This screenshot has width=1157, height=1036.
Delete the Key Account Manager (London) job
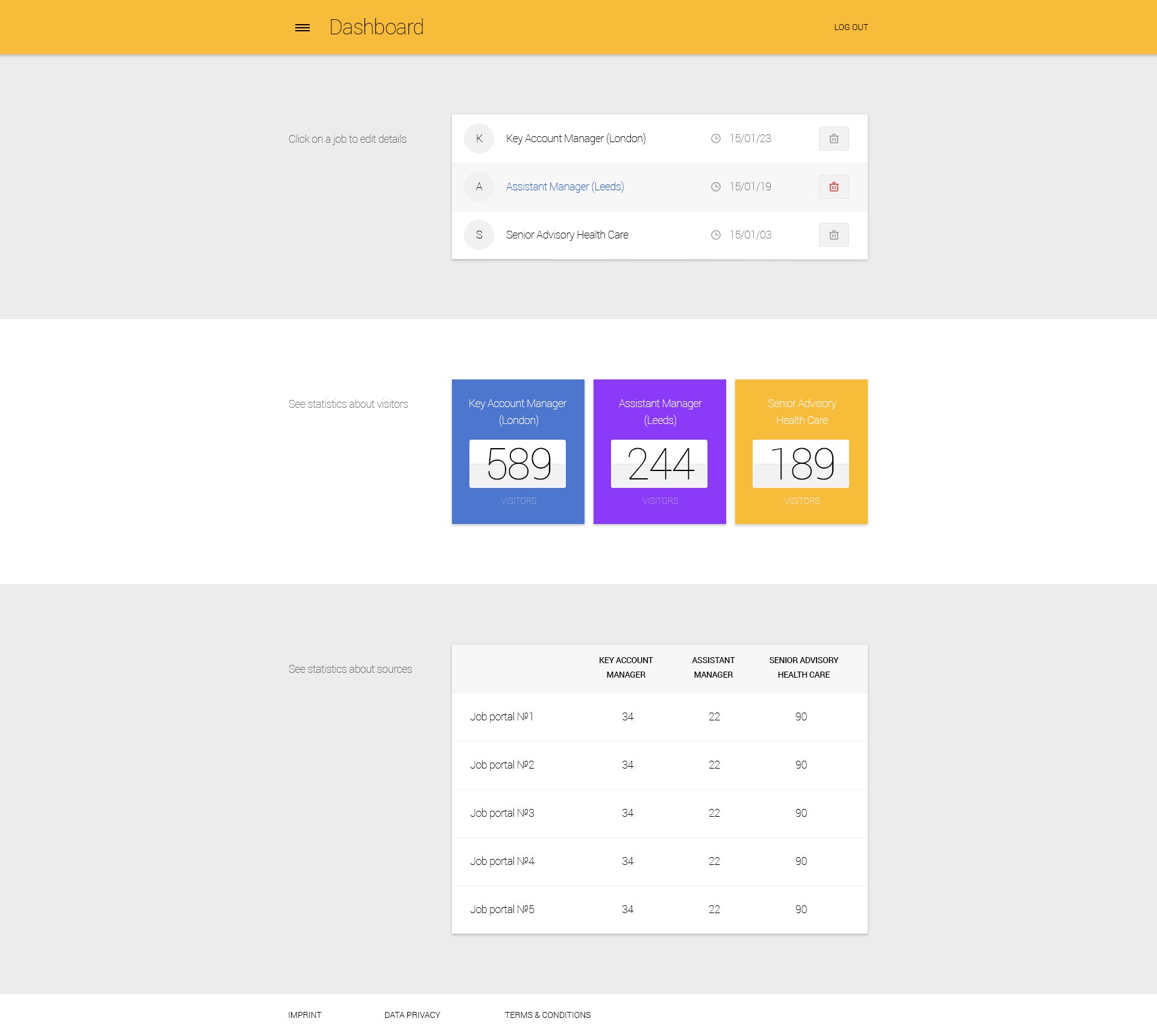(x=834, y=139)
